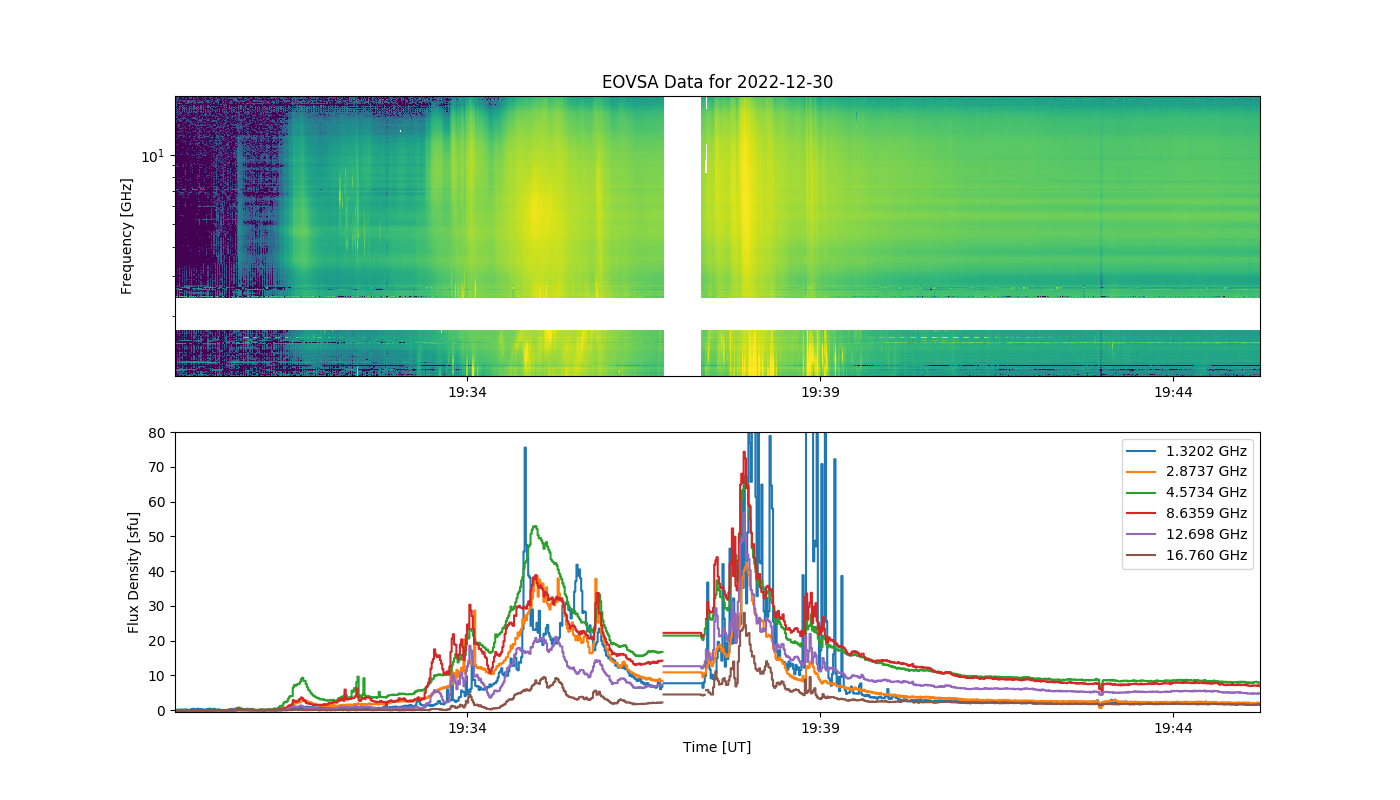
Task: Click the 16.760 GHz brown legend line
Action: [1144, 555]
